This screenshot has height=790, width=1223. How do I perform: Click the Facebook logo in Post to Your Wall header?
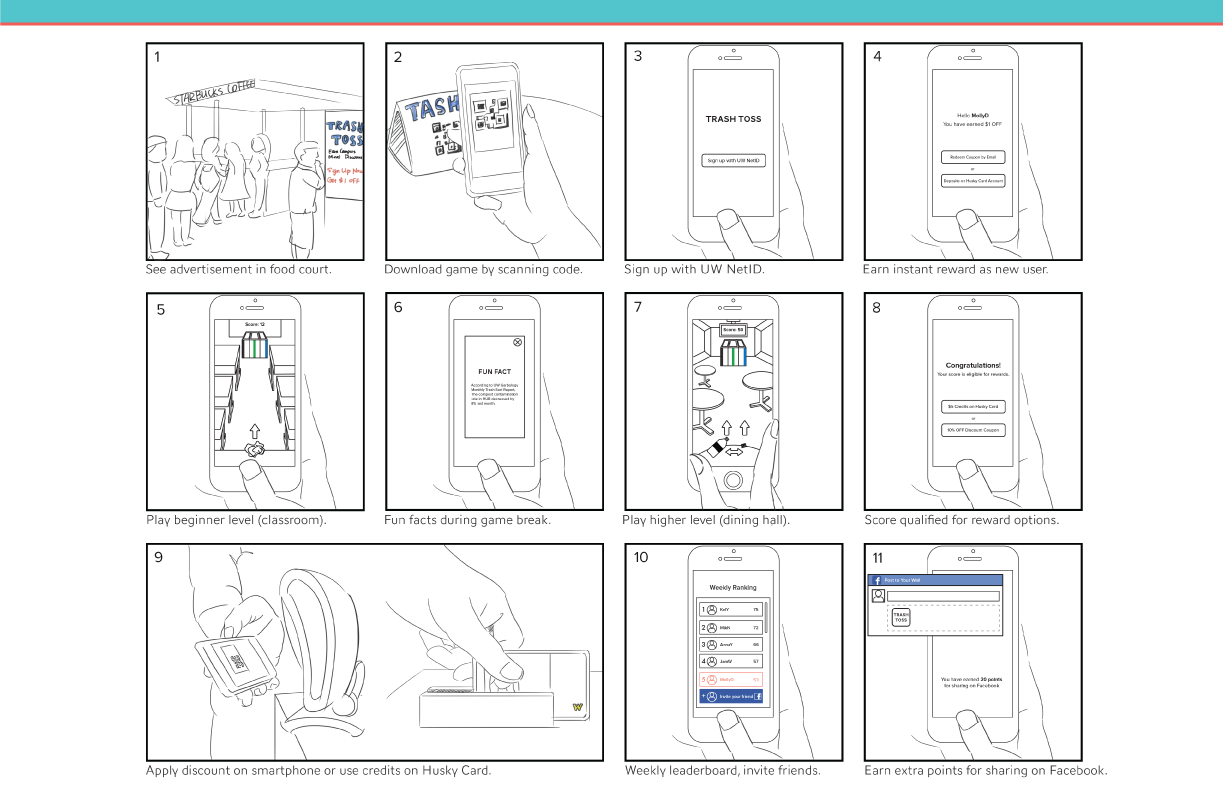pos(877,580)
